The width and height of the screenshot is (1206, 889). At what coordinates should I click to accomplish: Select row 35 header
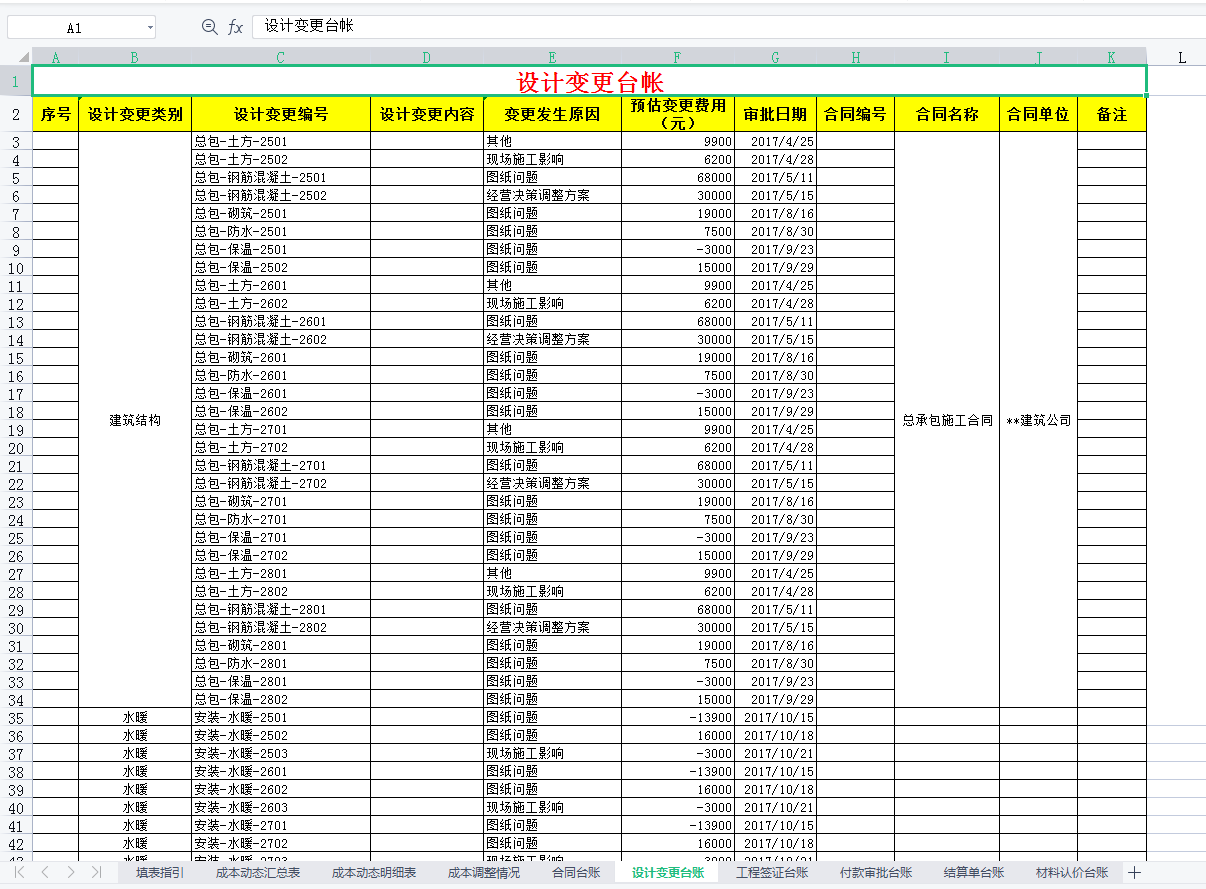click(16, 718)
